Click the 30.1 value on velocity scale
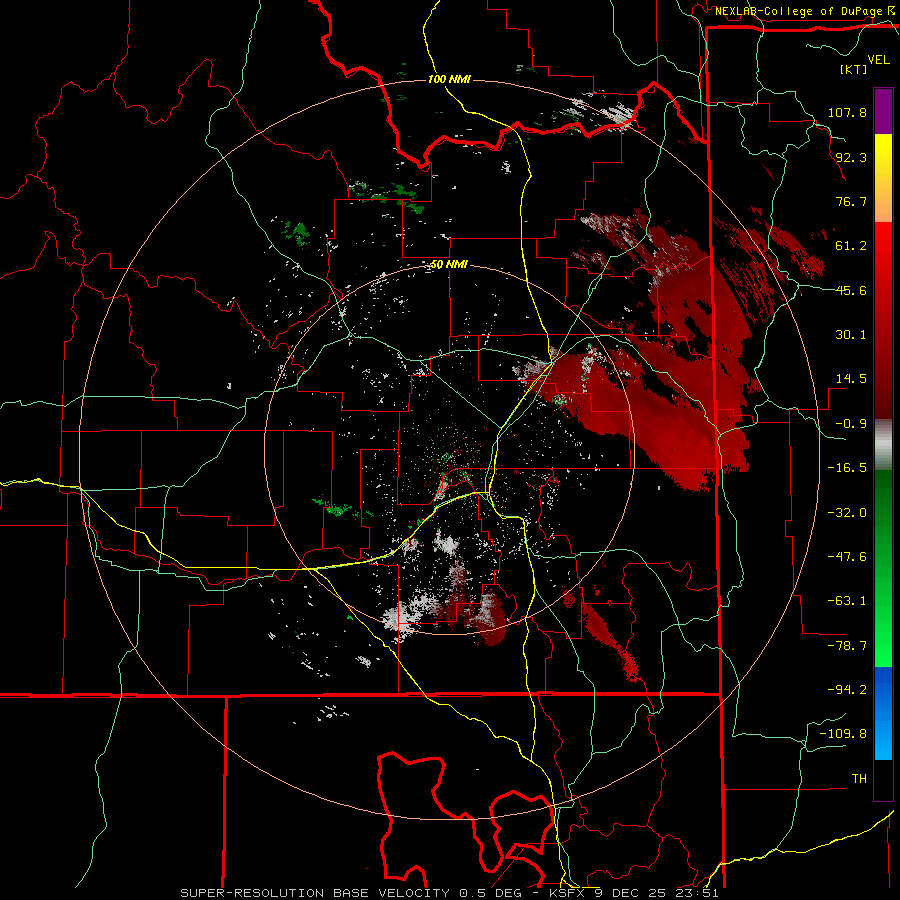Viewport: 900px width, 900px height. [851, 335]
